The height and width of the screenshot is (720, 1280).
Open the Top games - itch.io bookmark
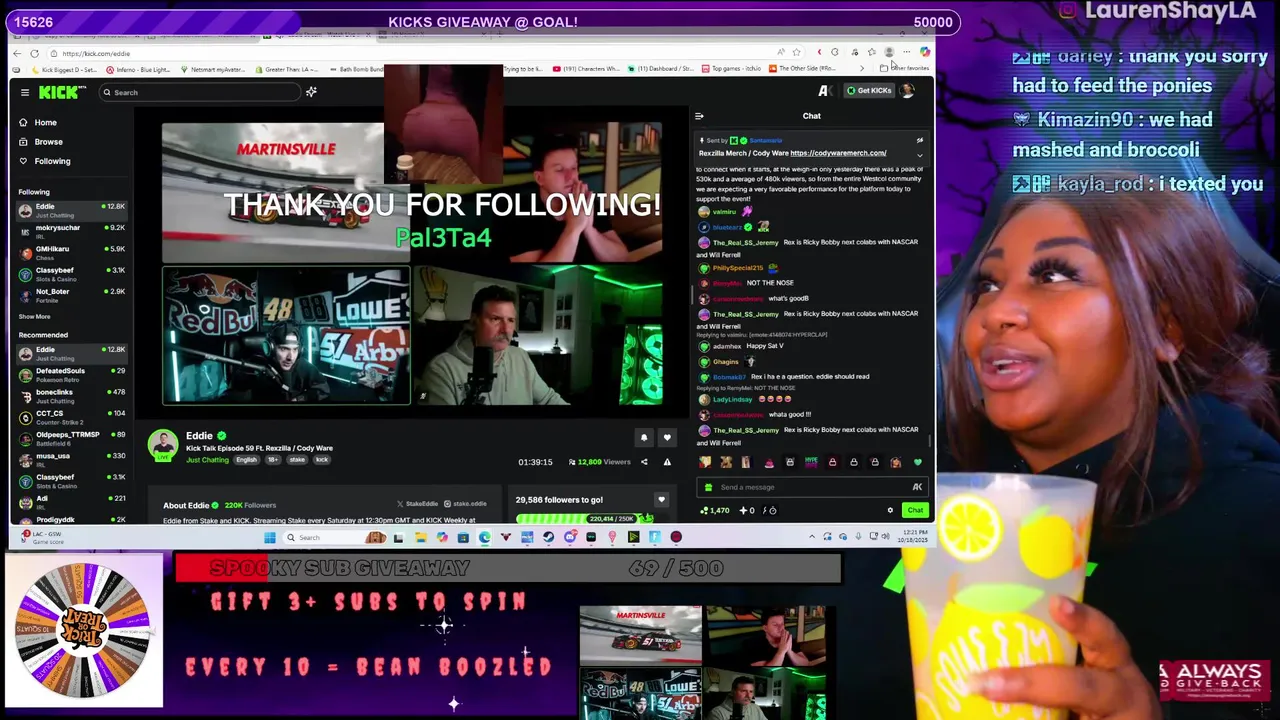[x=731, y=69]
